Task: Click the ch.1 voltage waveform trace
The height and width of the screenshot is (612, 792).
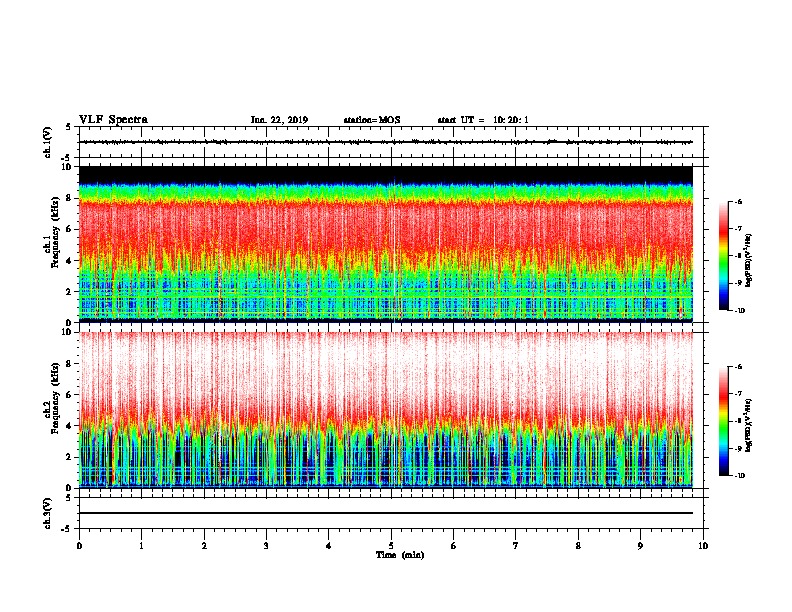Action: (x=385, y=142)
